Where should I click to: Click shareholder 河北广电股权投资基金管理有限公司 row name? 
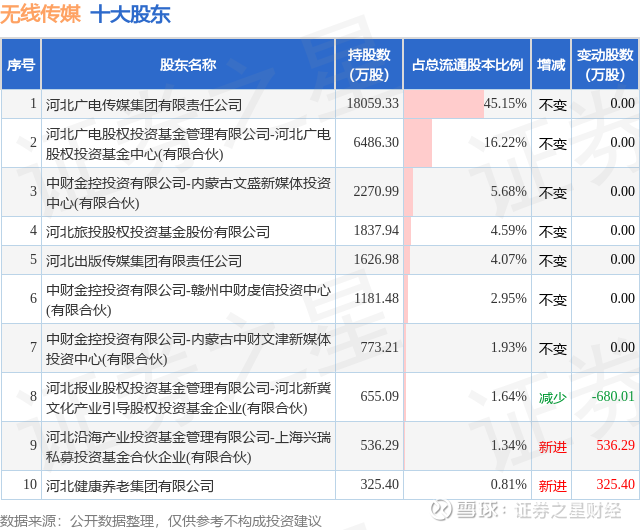point(188,144)
